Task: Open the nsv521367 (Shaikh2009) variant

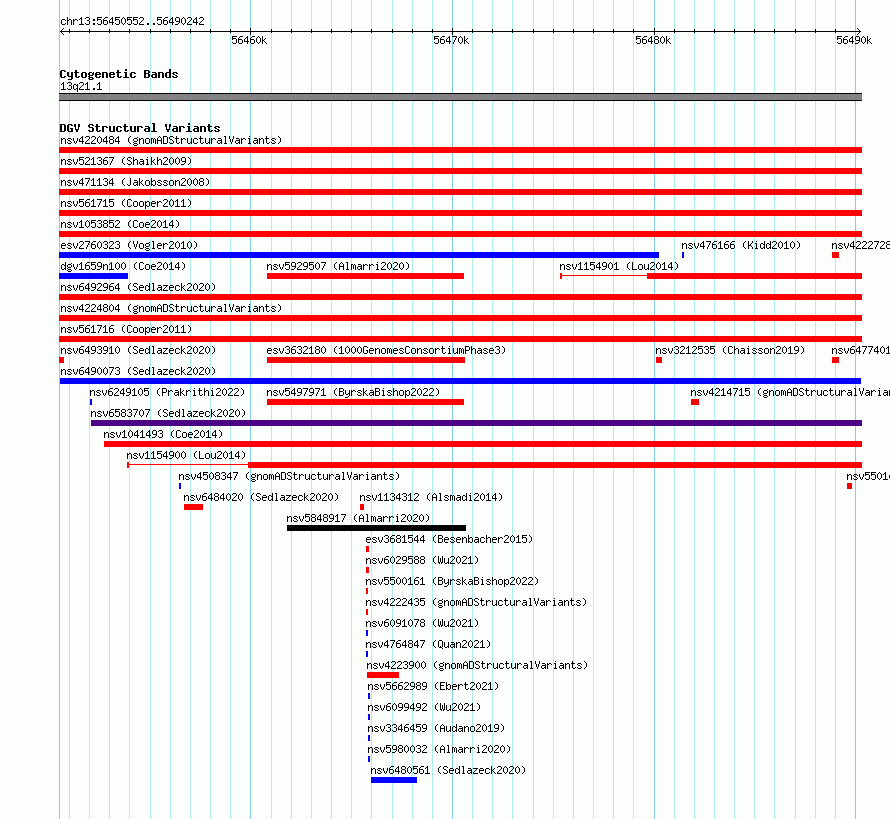Action: (x=126, y=161)
